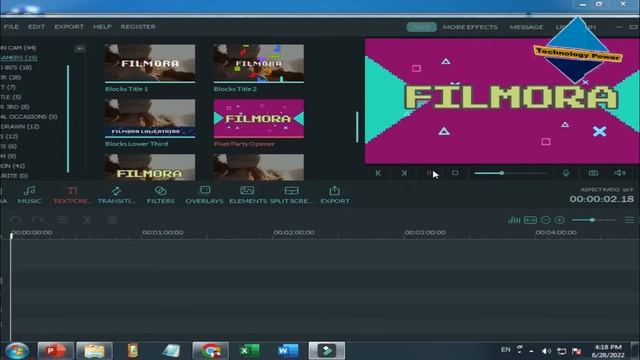Open the audio mixer icon
The image size is (640, 360).
(x=514, y=220)
